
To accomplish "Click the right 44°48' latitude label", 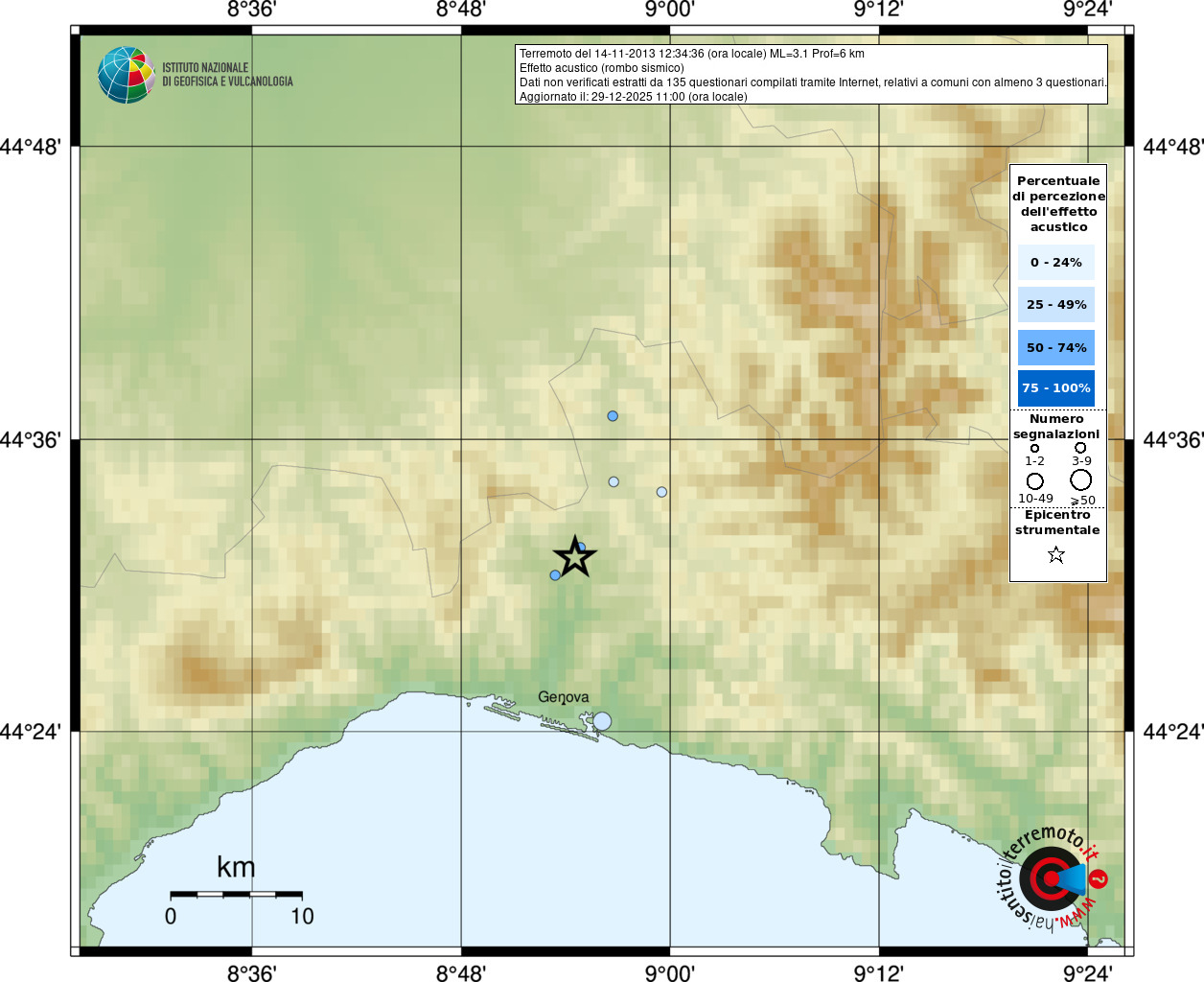I will [1173, 147].
